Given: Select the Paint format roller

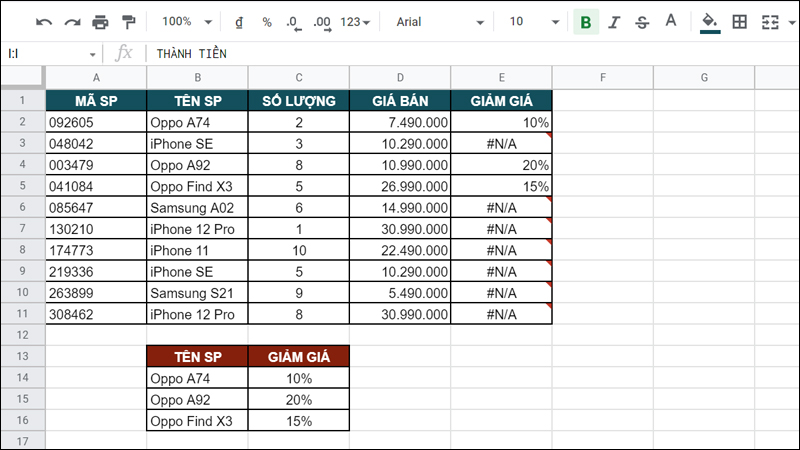Looking at the screenshot, I should tap(128, 22).
